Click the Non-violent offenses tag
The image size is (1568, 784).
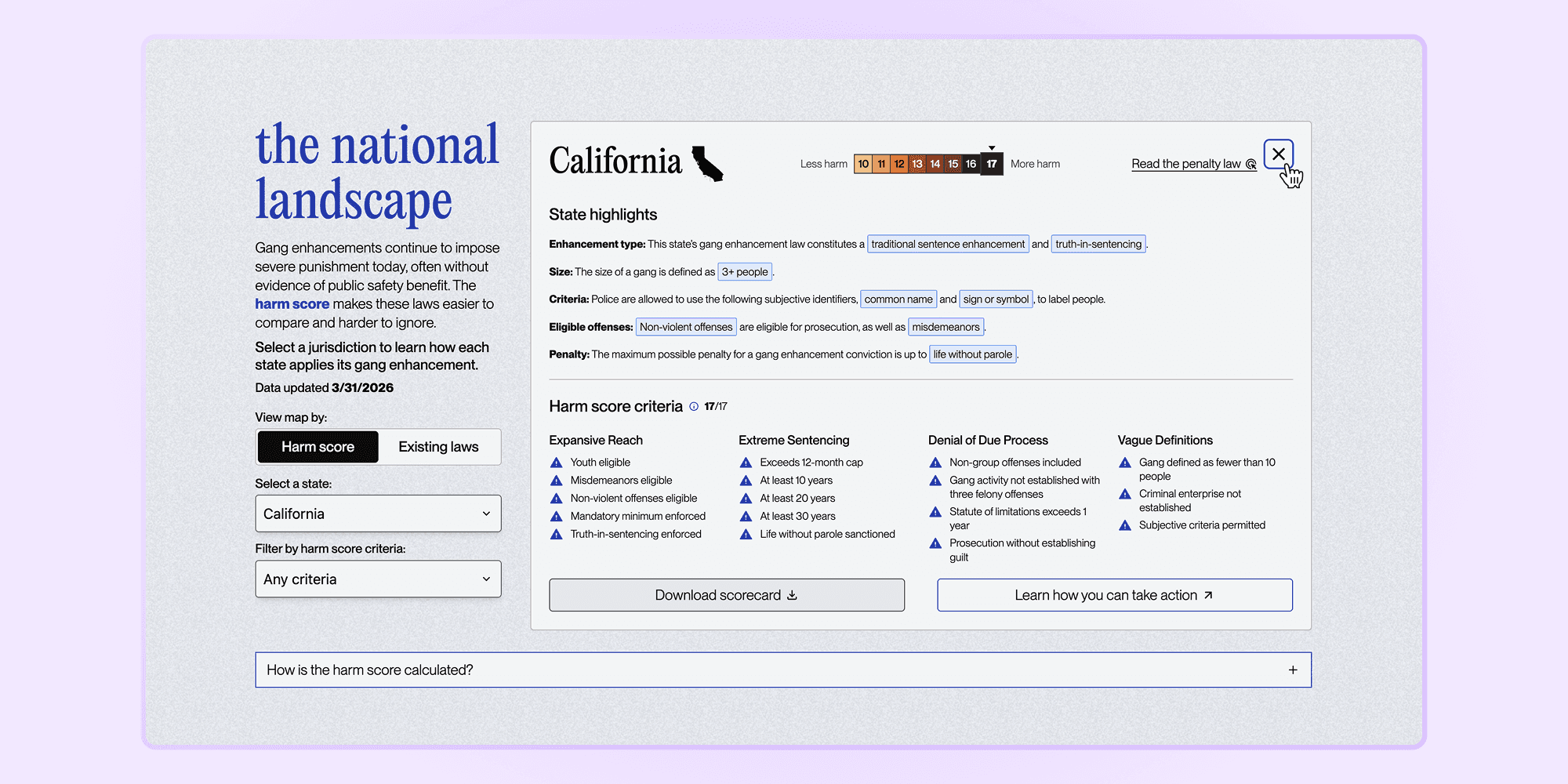pos(686,327)
